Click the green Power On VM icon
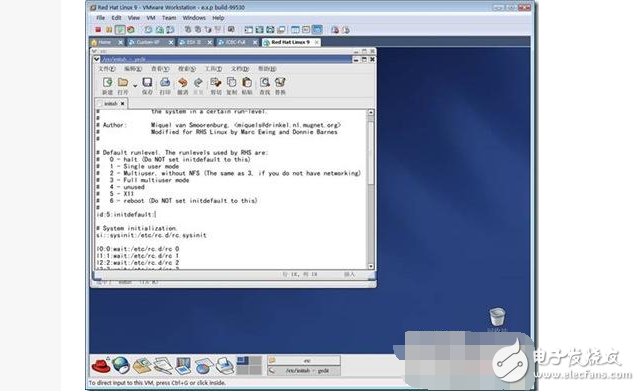Image resolution: width=640 pixels, height=391 pixels. (x=120, y=30)
